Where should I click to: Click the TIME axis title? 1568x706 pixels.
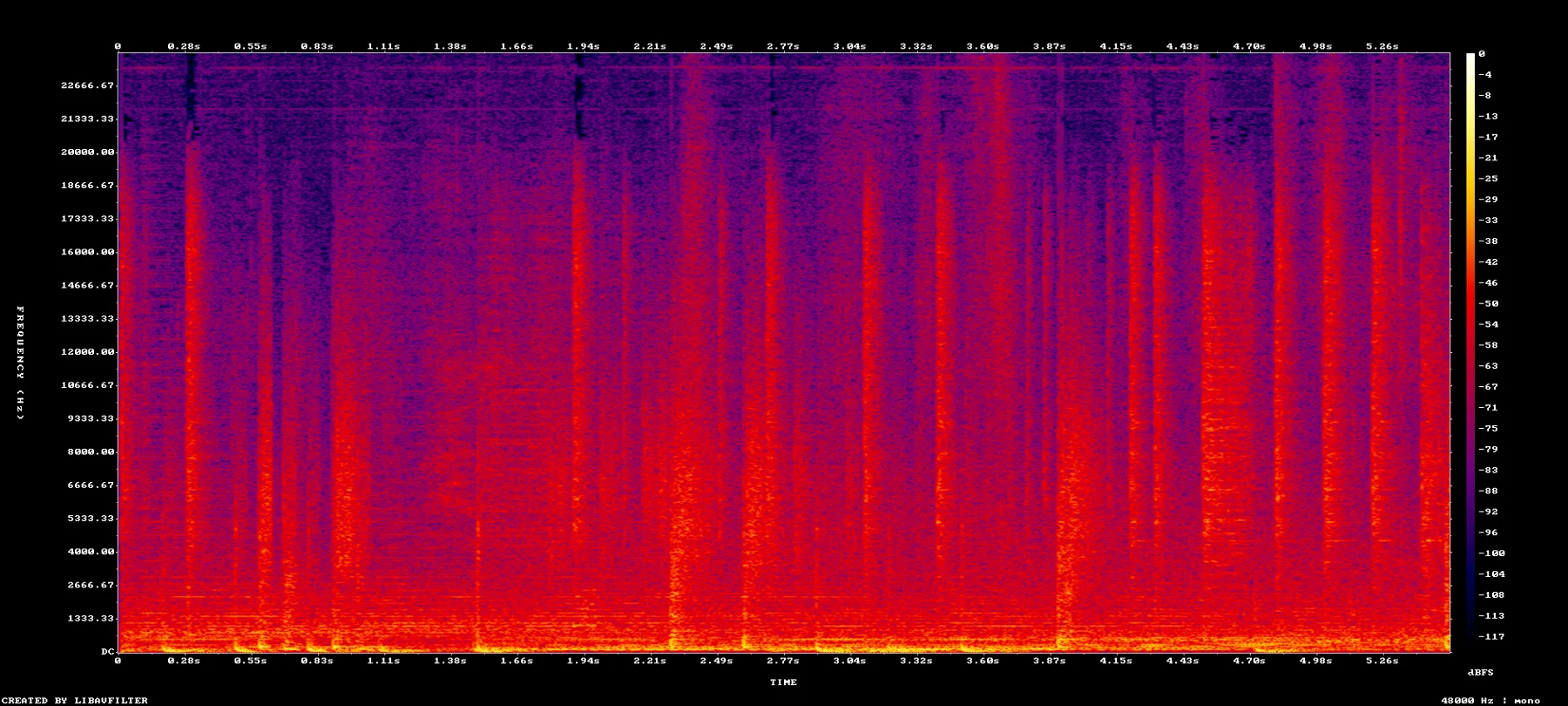[783, 682]
